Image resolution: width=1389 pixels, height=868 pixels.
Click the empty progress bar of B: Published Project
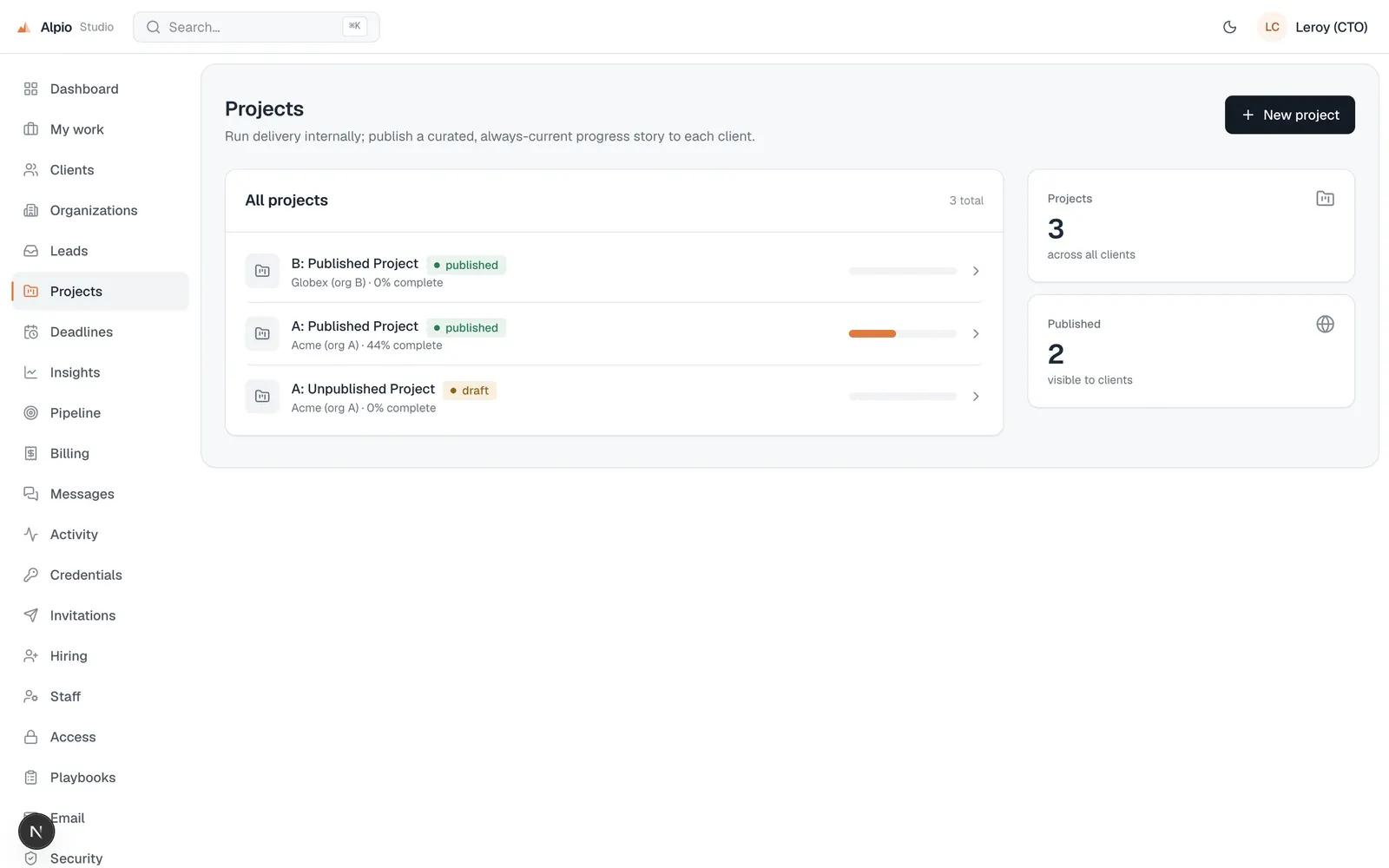point(902,271)
